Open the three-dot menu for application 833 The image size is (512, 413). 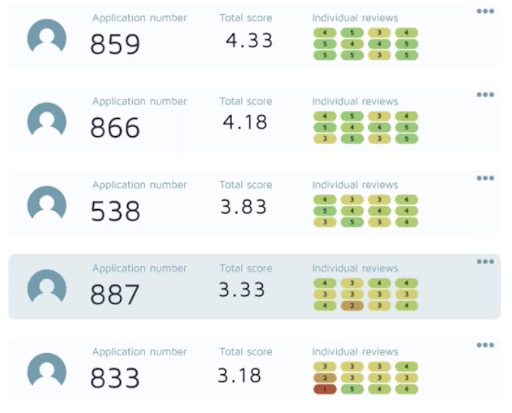click(x=485, y=345)
